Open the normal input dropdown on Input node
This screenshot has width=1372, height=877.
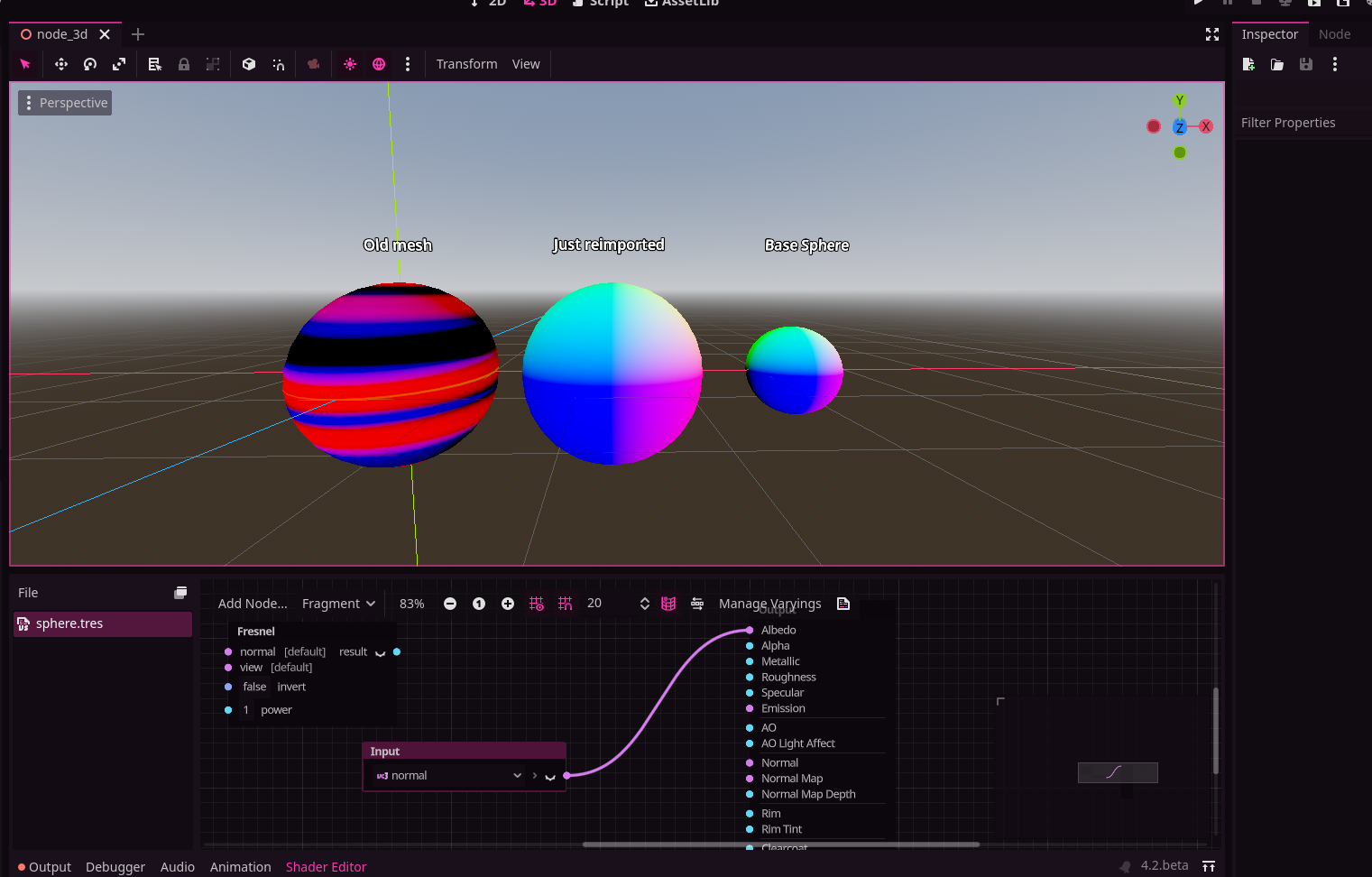click(x=517, y=775)
